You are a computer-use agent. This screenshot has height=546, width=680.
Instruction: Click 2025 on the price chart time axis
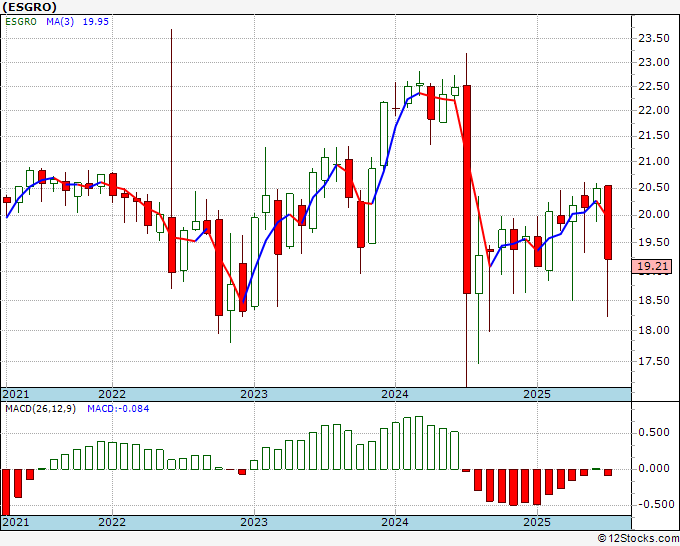(x=537, y=394)
